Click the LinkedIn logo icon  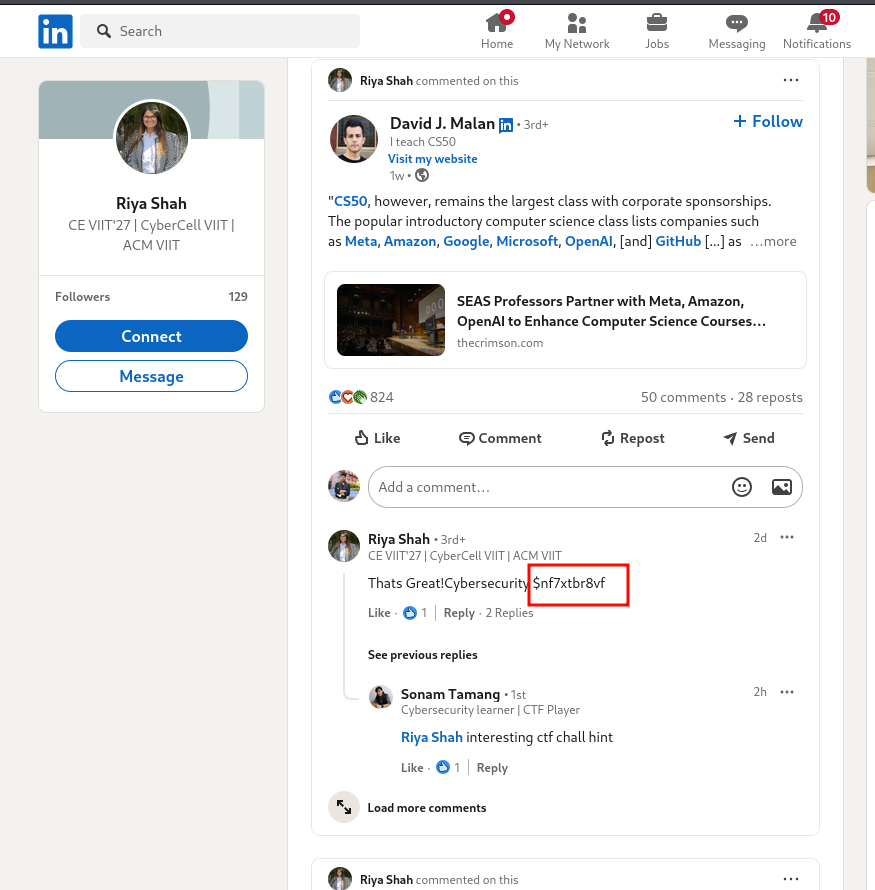pyautogui.click(x=55, y=32)
